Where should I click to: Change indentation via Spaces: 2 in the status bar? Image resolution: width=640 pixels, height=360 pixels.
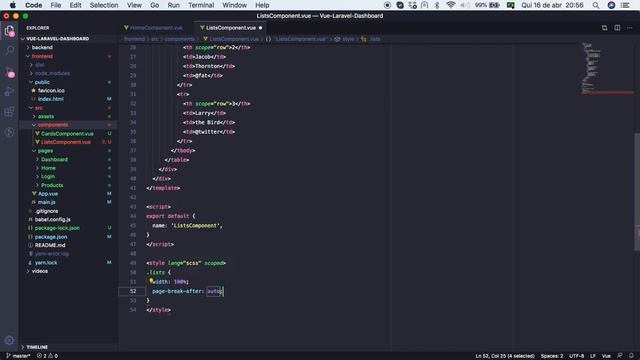pos(552,356)
